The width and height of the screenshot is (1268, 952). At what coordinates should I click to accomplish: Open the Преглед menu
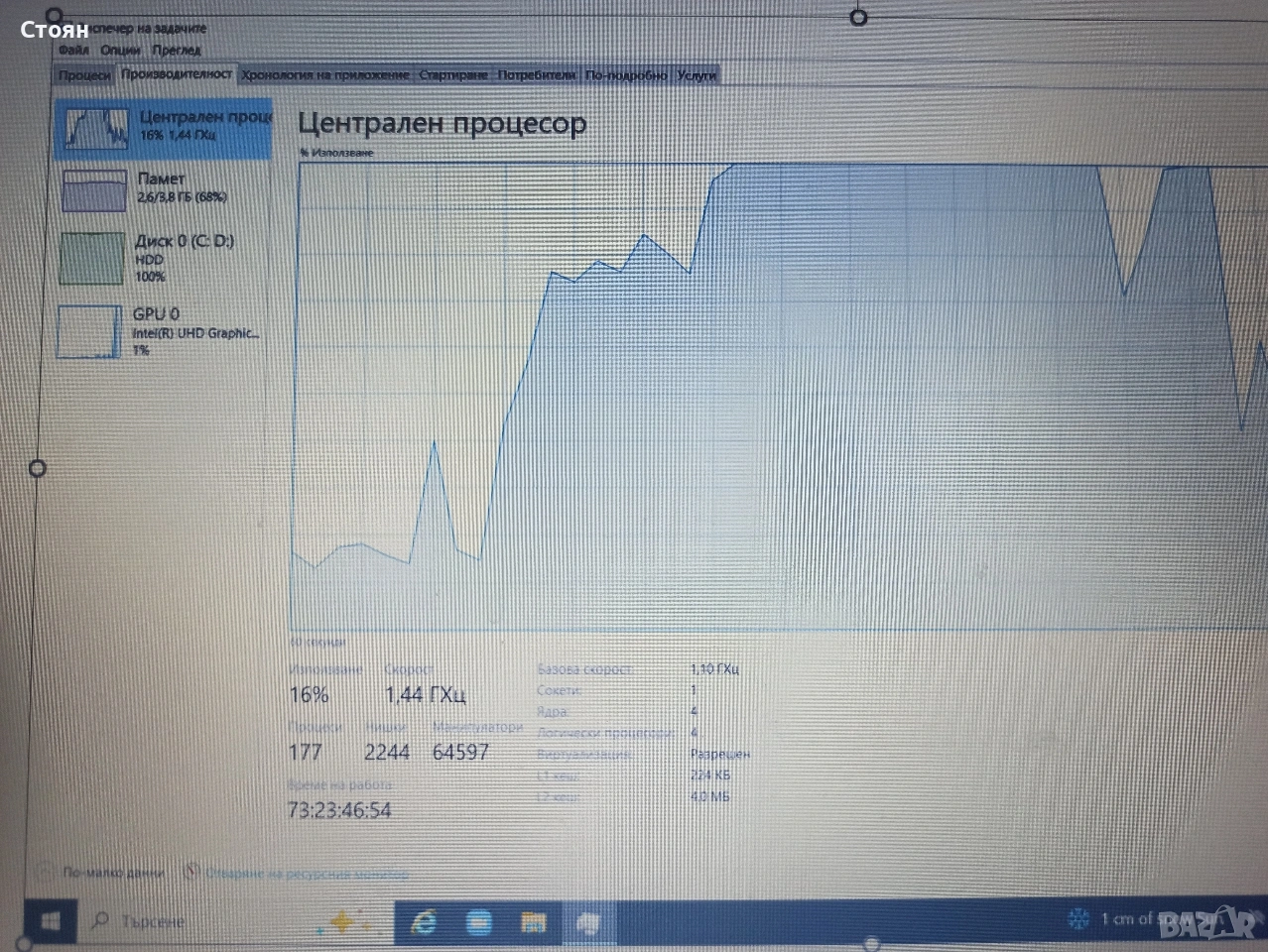(177, 50)
